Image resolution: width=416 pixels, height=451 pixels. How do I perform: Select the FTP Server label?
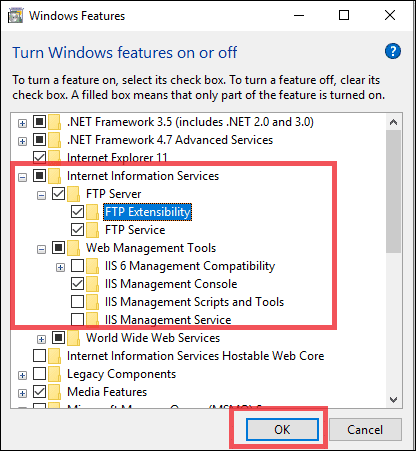[x=114, y=194]
